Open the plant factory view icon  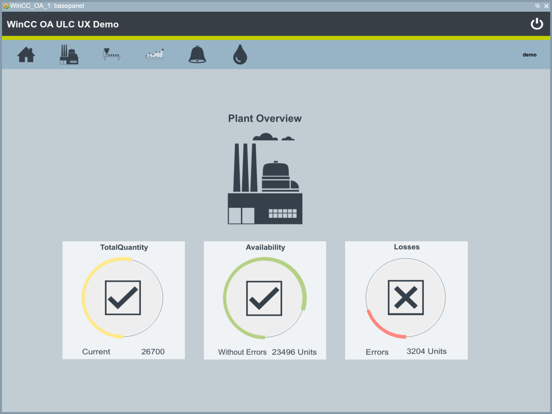point(69,55)
